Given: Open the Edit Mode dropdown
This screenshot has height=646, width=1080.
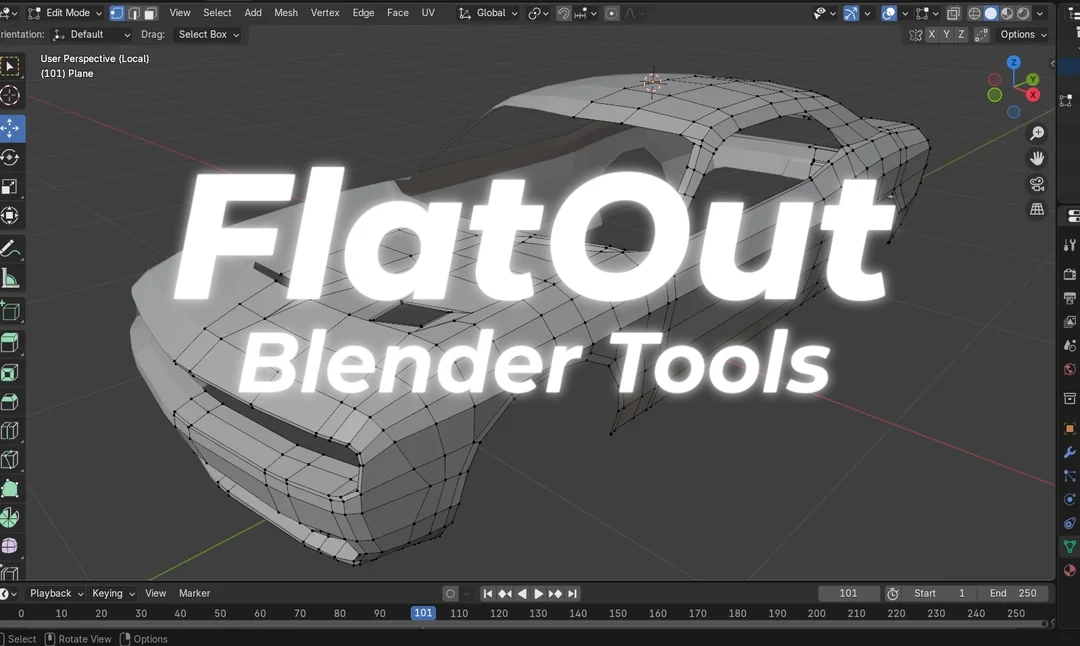Looking at the screenshot, I should 65,13.
